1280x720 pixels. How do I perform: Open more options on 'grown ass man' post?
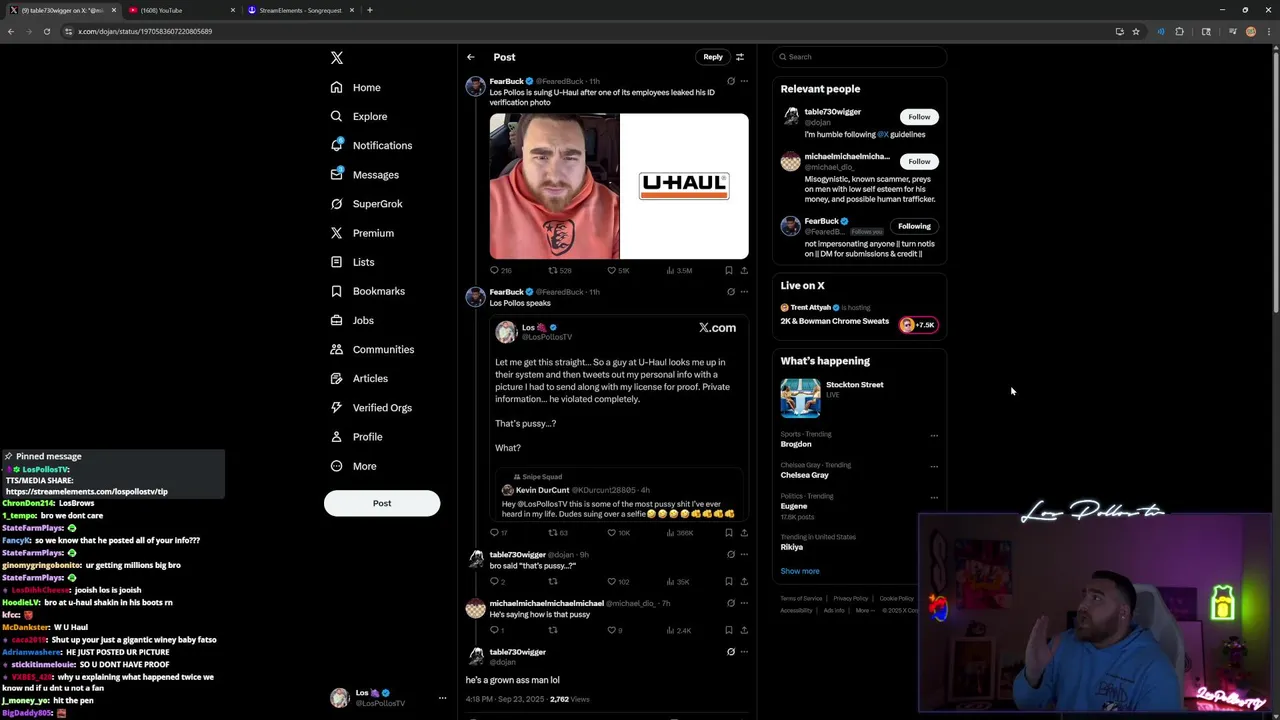pos(744,652)
